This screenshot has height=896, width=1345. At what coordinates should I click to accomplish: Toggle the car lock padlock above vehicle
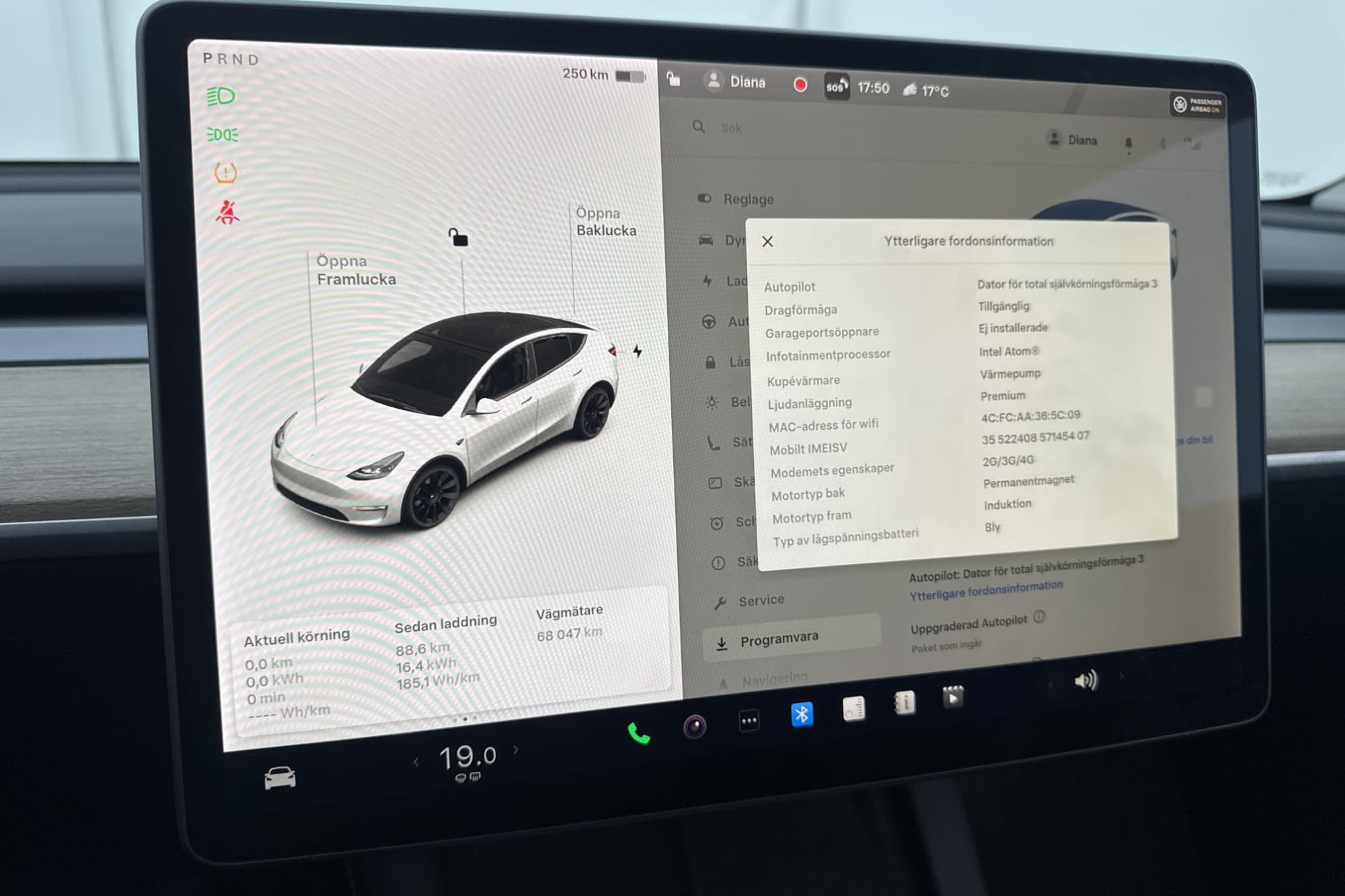pos(458,237)
